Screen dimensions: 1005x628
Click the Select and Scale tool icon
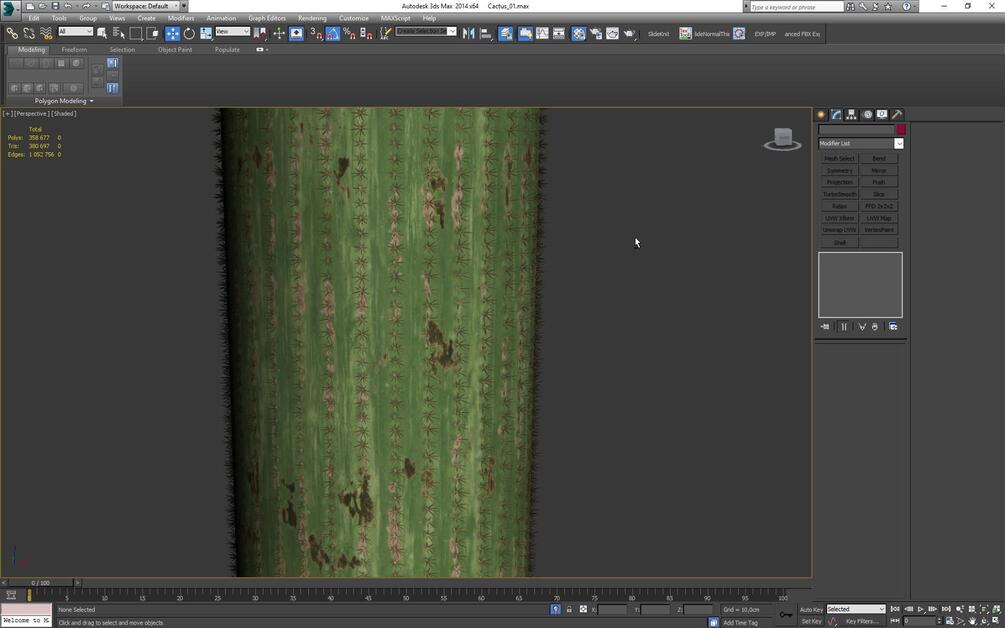(206, 33)
